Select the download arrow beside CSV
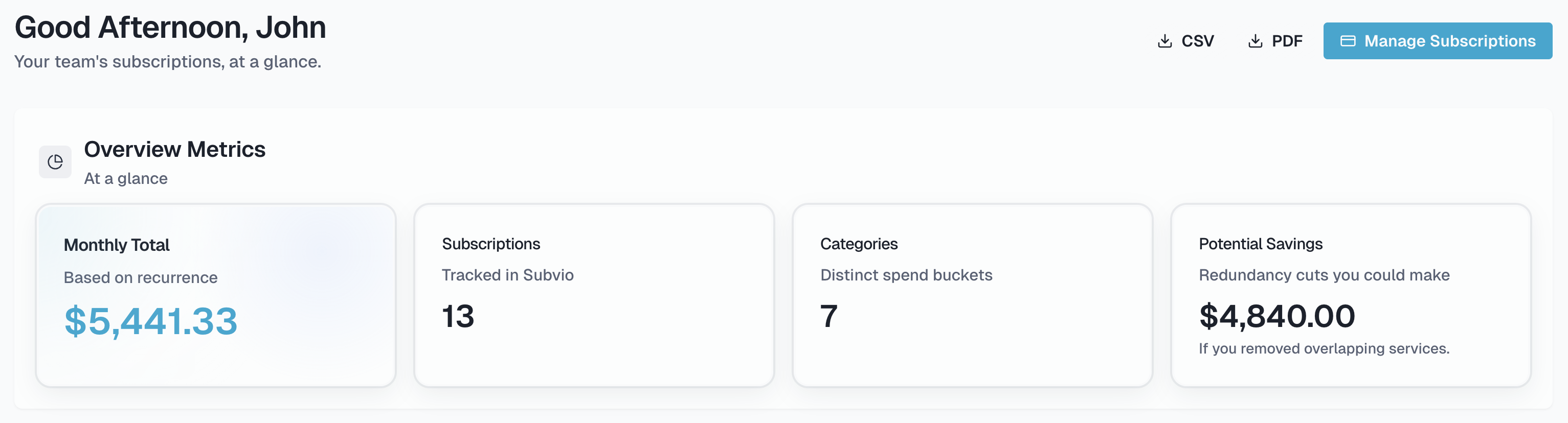 click(1164, 40)
